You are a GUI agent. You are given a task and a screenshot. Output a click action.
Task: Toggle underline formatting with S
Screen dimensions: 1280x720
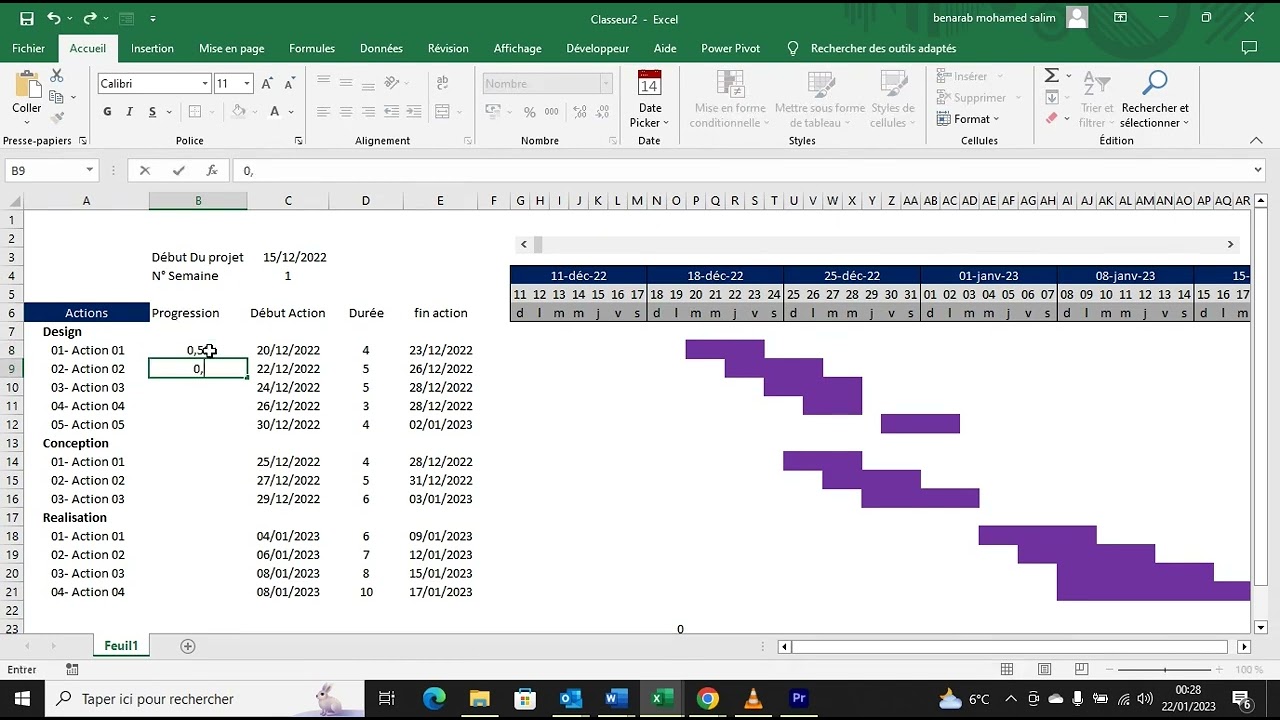tap(152, 112)
